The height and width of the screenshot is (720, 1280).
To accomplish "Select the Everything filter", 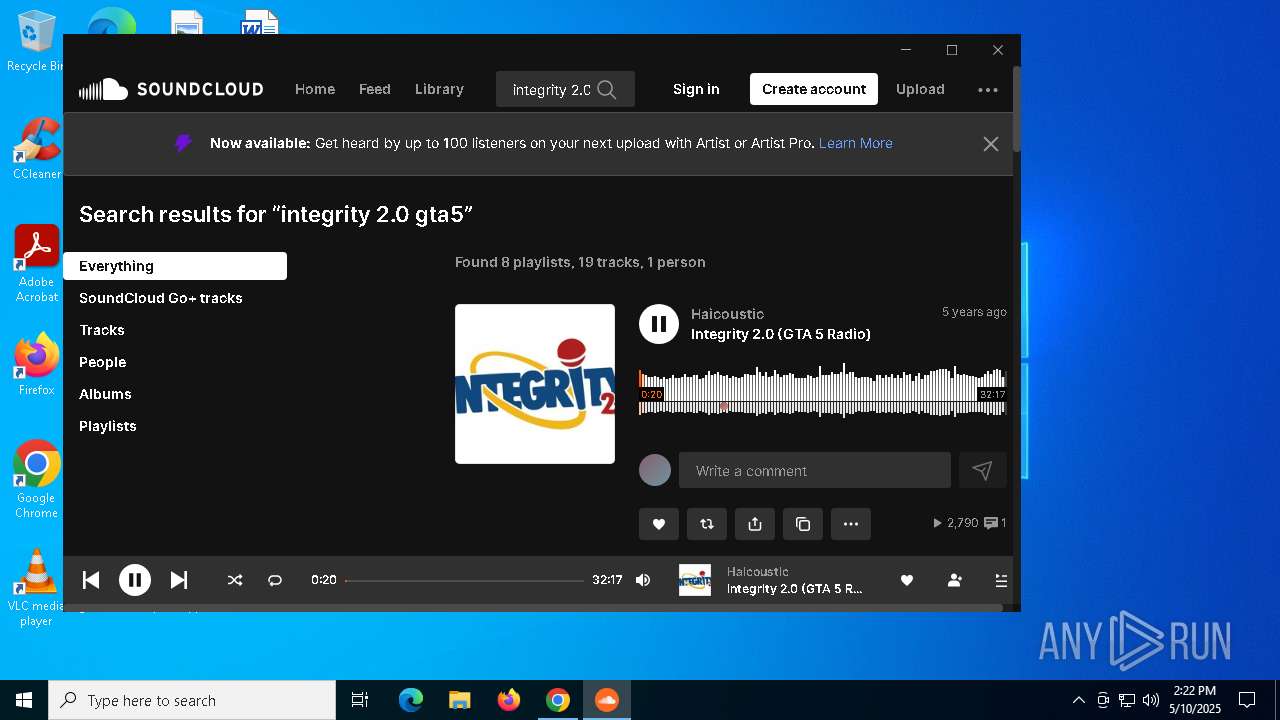I will pos(175,266).
